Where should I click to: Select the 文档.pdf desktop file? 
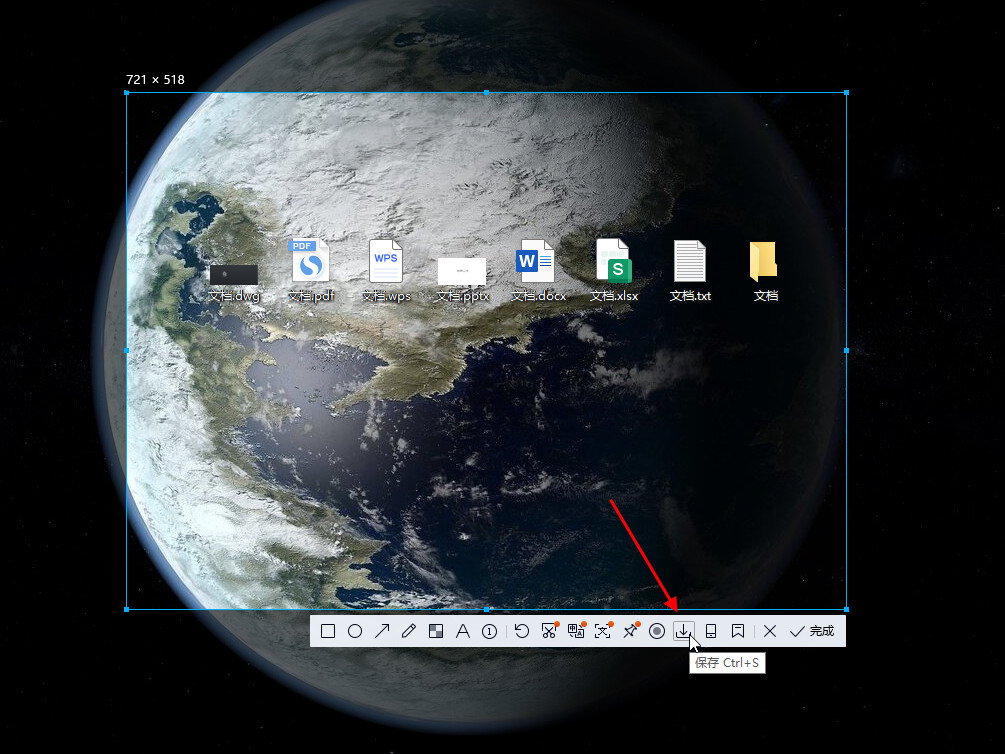click(311, 271)
